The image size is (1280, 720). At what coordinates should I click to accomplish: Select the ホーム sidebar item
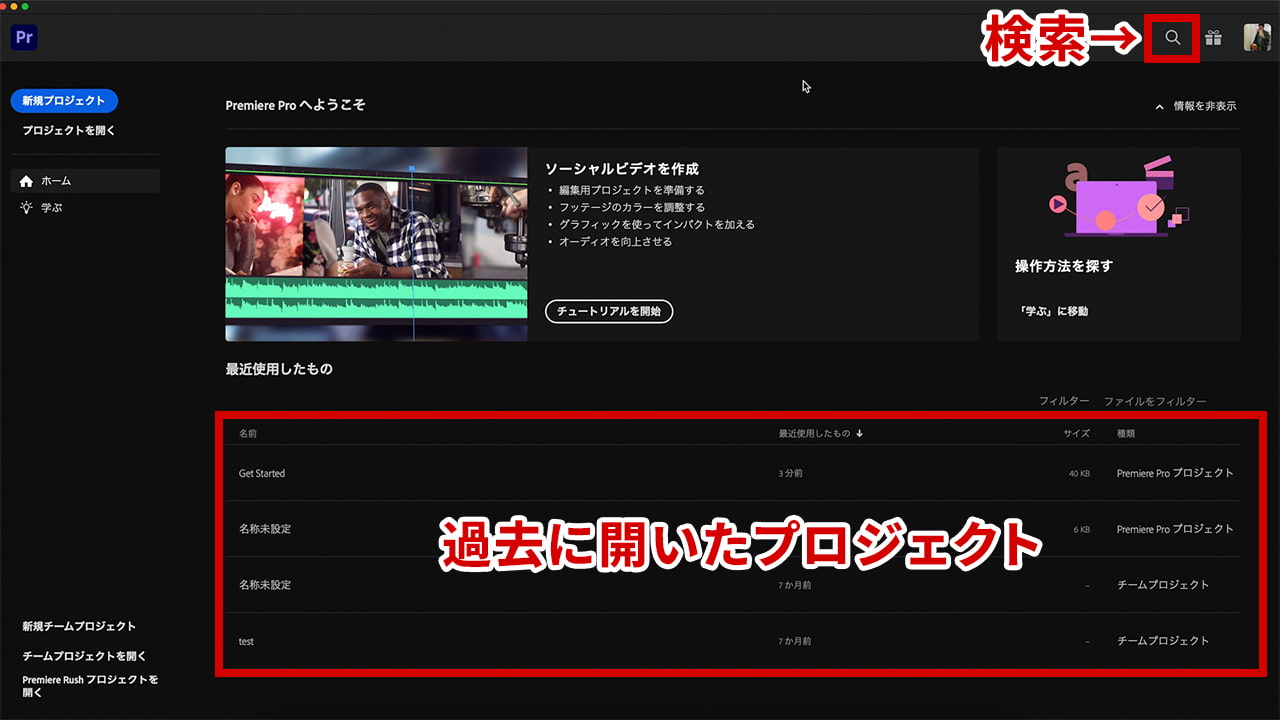pyautogui.click(x=85, y=181)
